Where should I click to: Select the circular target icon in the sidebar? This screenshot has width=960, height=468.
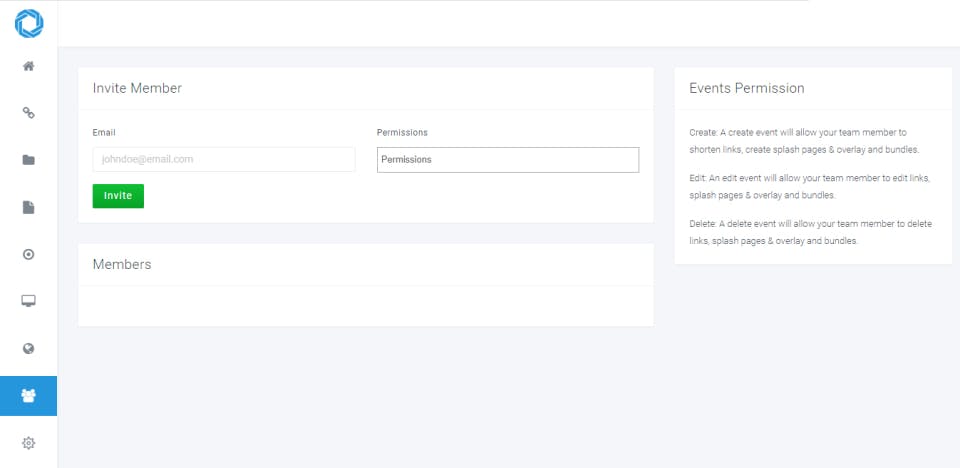(x=29, y=254)
